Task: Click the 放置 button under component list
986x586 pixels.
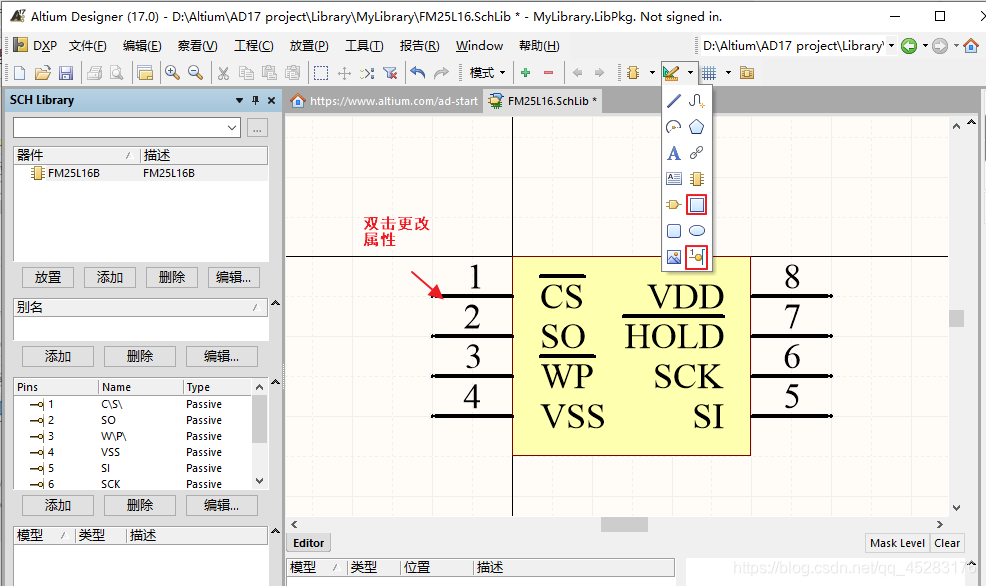Action: [48, 277]
